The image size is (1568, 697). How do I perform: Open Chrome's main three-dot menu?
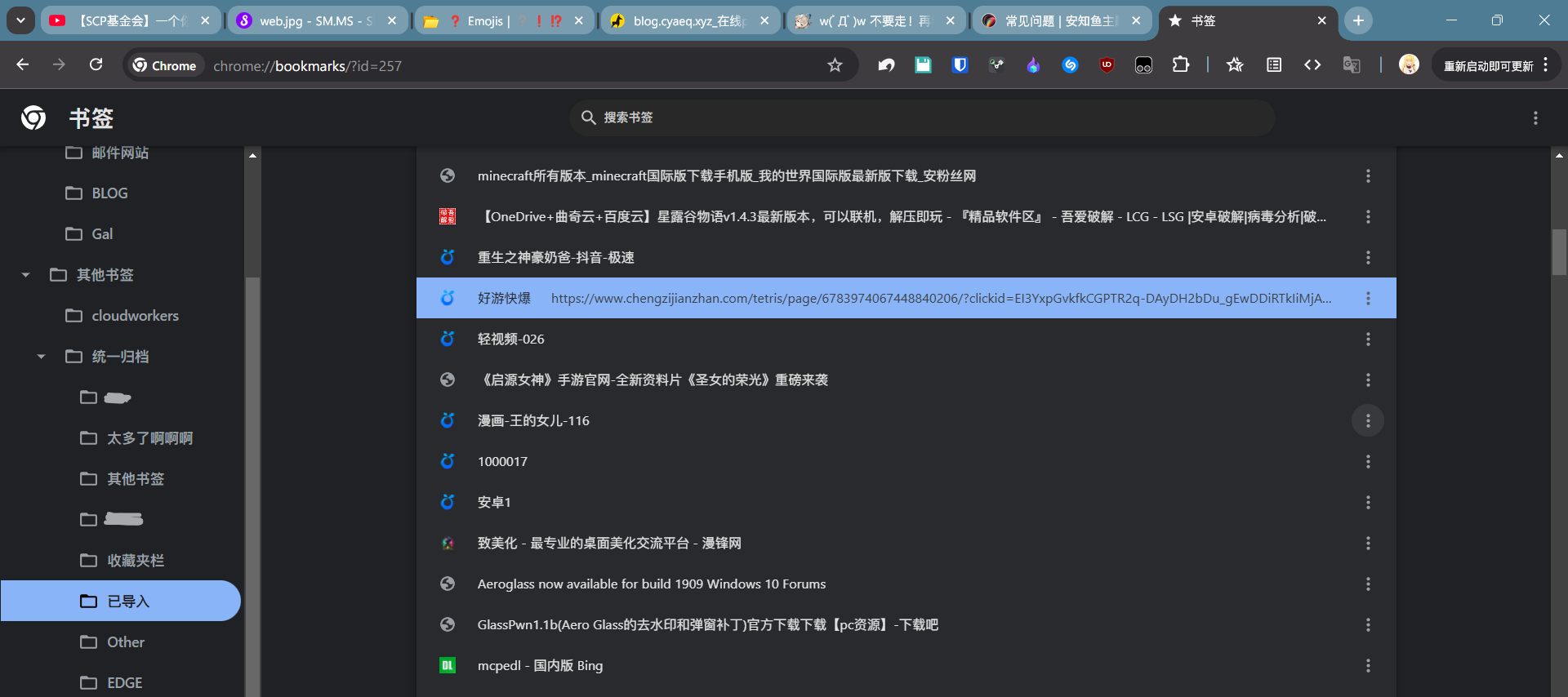coord(1546,65)
